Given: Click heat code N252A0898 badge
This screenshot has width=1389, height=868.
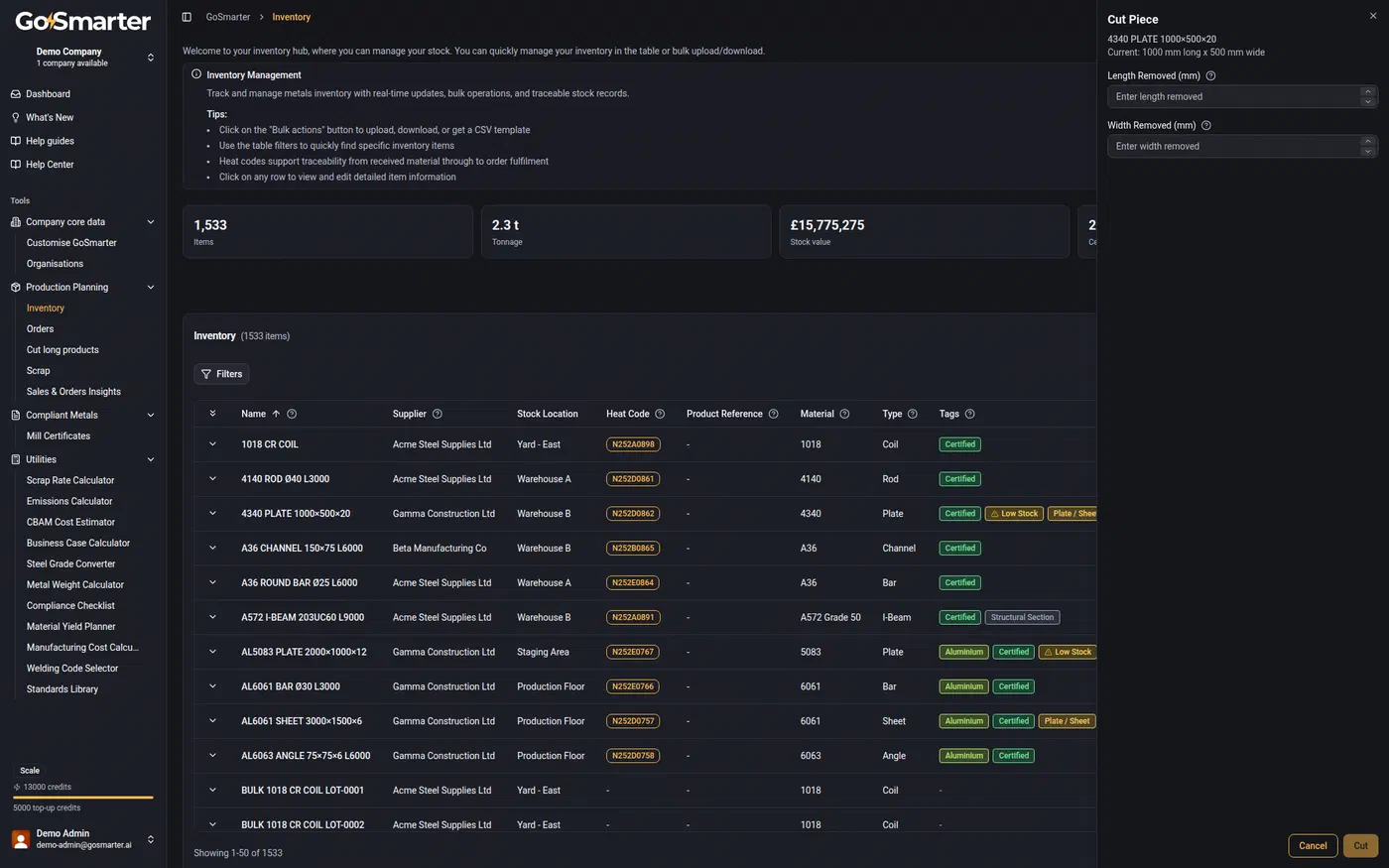Looking at the screenshot, I should [633, 444].
